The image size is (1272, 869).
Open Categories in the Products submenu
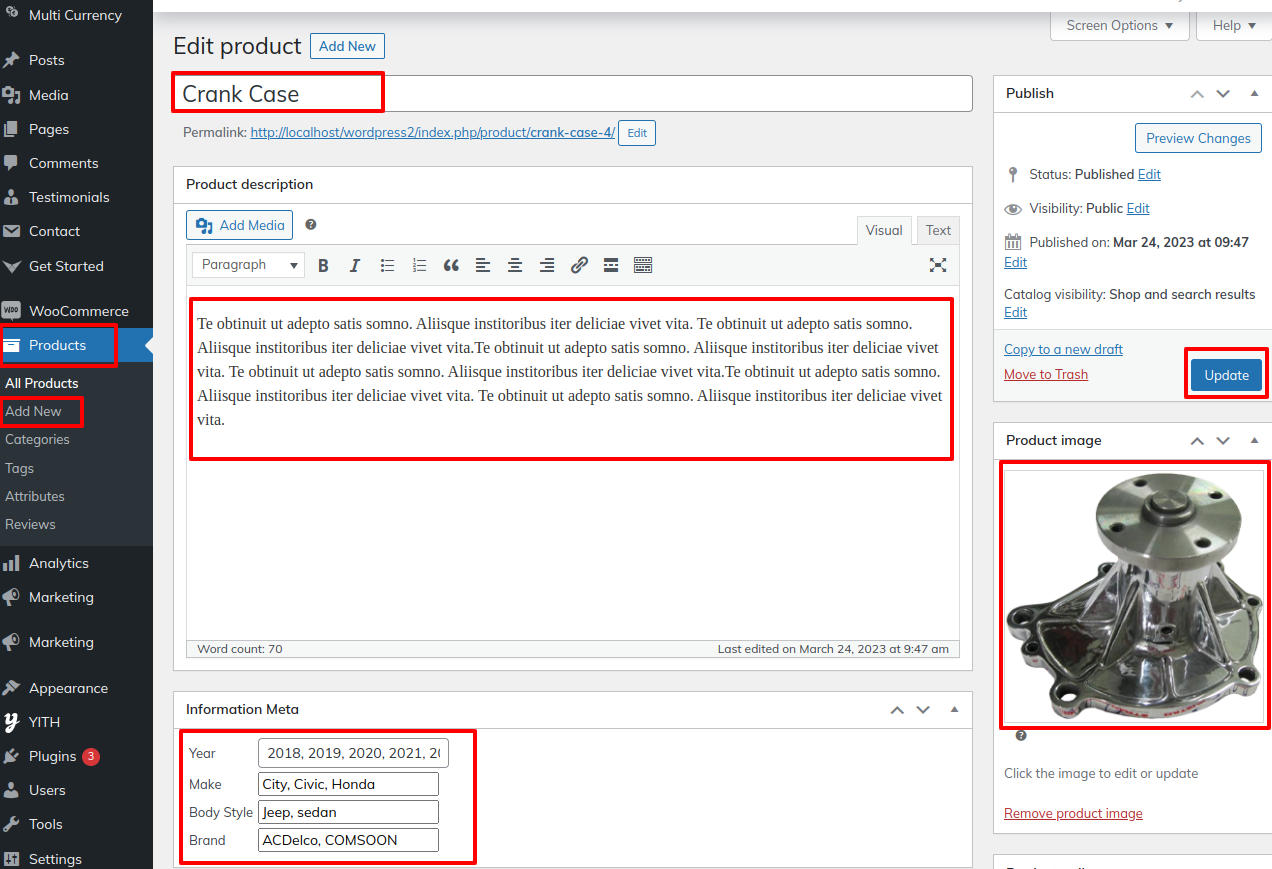(x=37, y=439)
